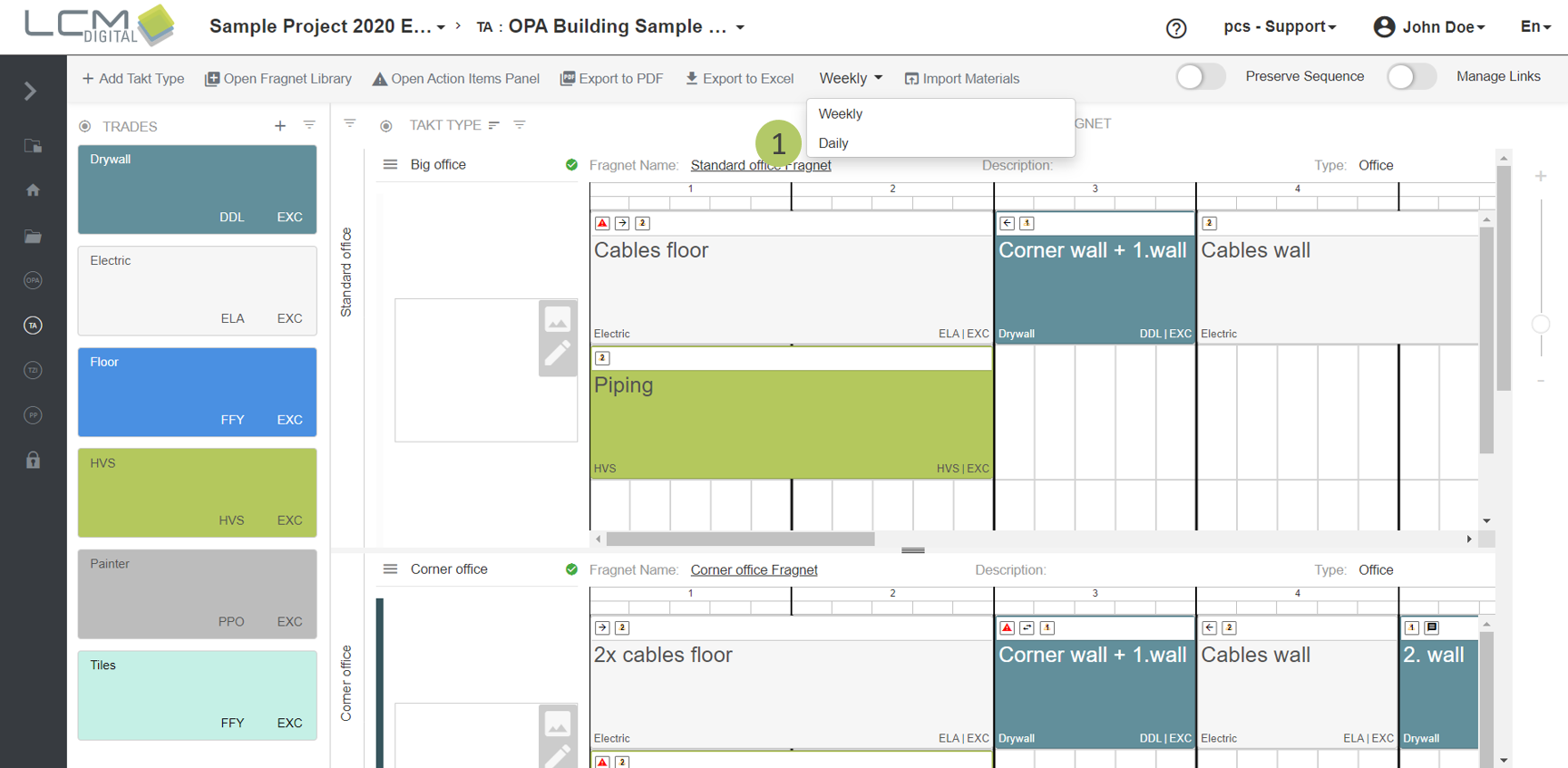The width and height of the screenshot is (1568, 768).
Task: Open the En language dropdown
Action: pyautogui.click(x=1534, y=27)
